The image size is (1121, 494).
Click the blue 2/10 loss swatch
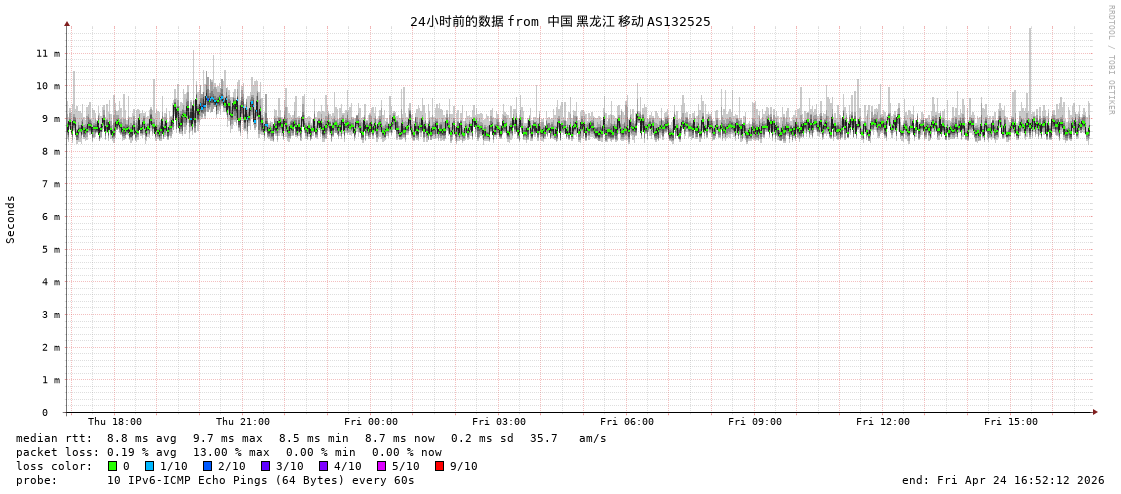(208, 466)
